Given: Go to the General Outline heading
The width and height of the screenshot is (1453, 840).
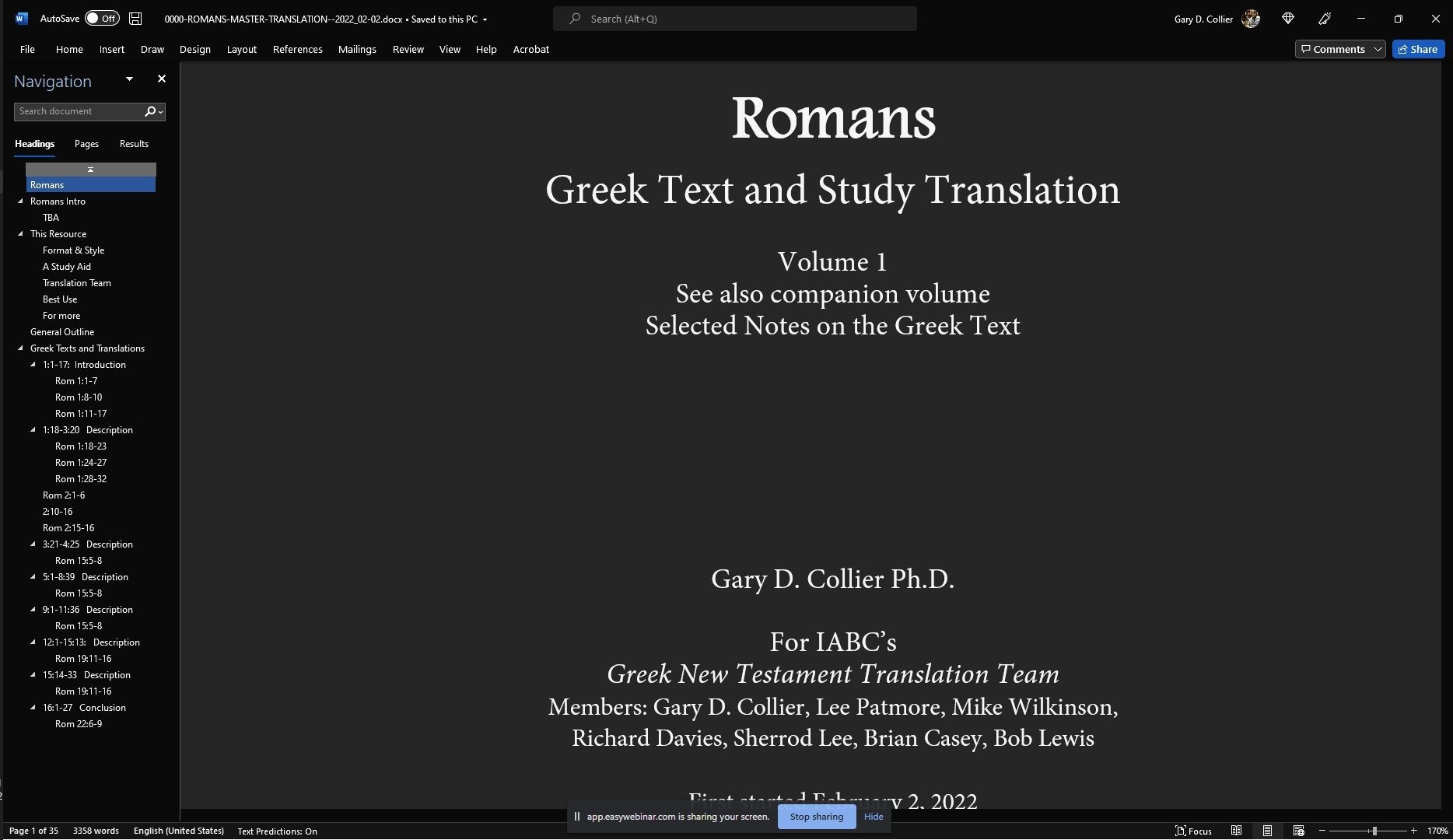Looking at the screenshot, I should click(62, 332).
